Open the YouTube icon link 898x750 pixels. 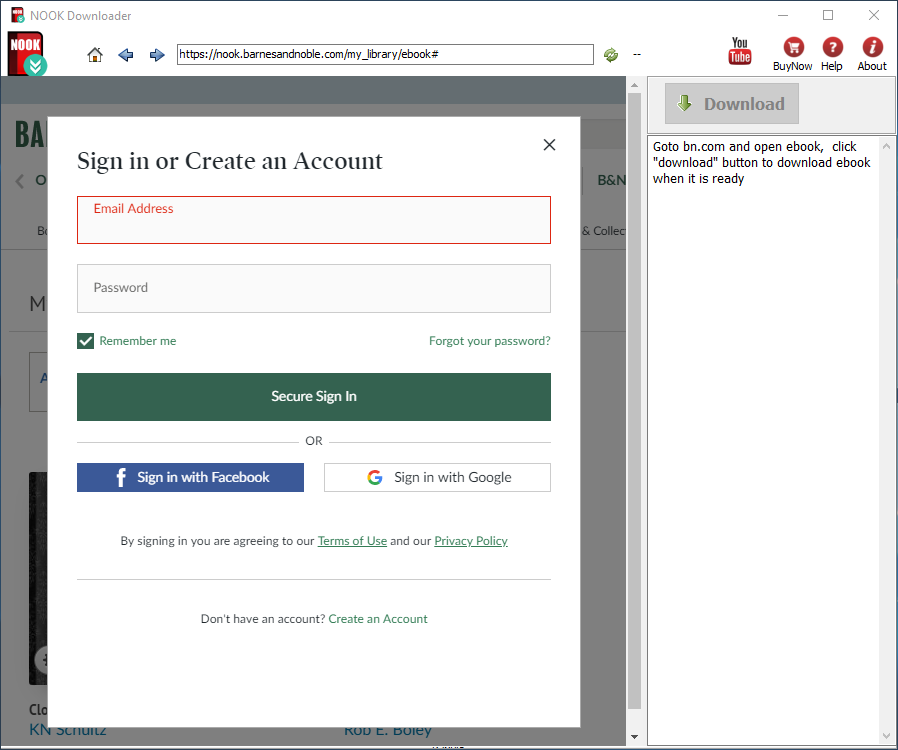click(739, 51)
